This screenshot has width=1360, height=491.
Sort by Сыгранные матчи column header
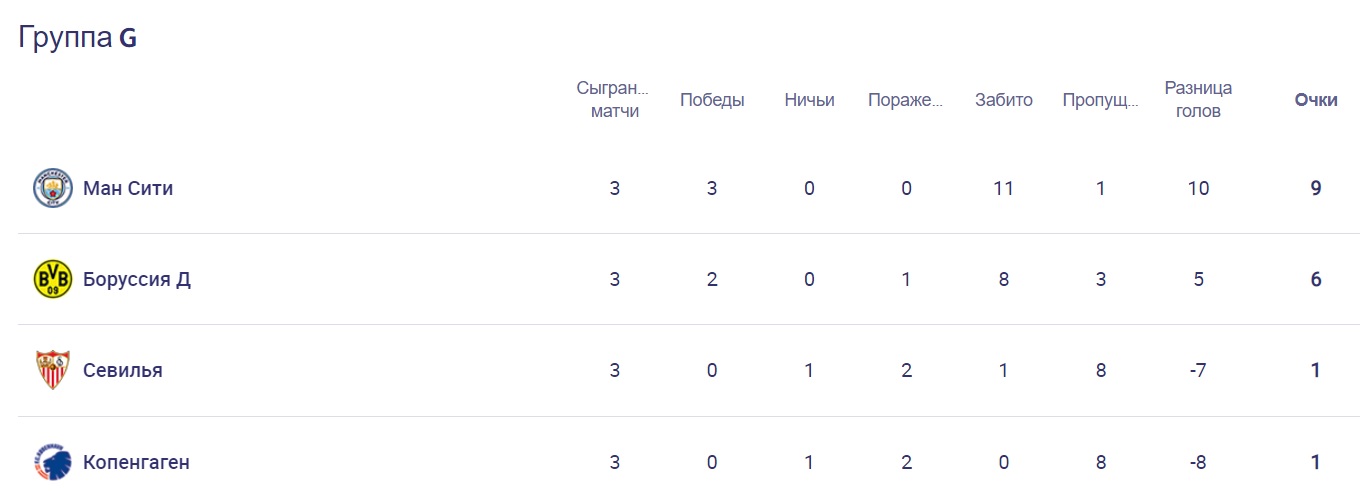click(x=614, y=100)
